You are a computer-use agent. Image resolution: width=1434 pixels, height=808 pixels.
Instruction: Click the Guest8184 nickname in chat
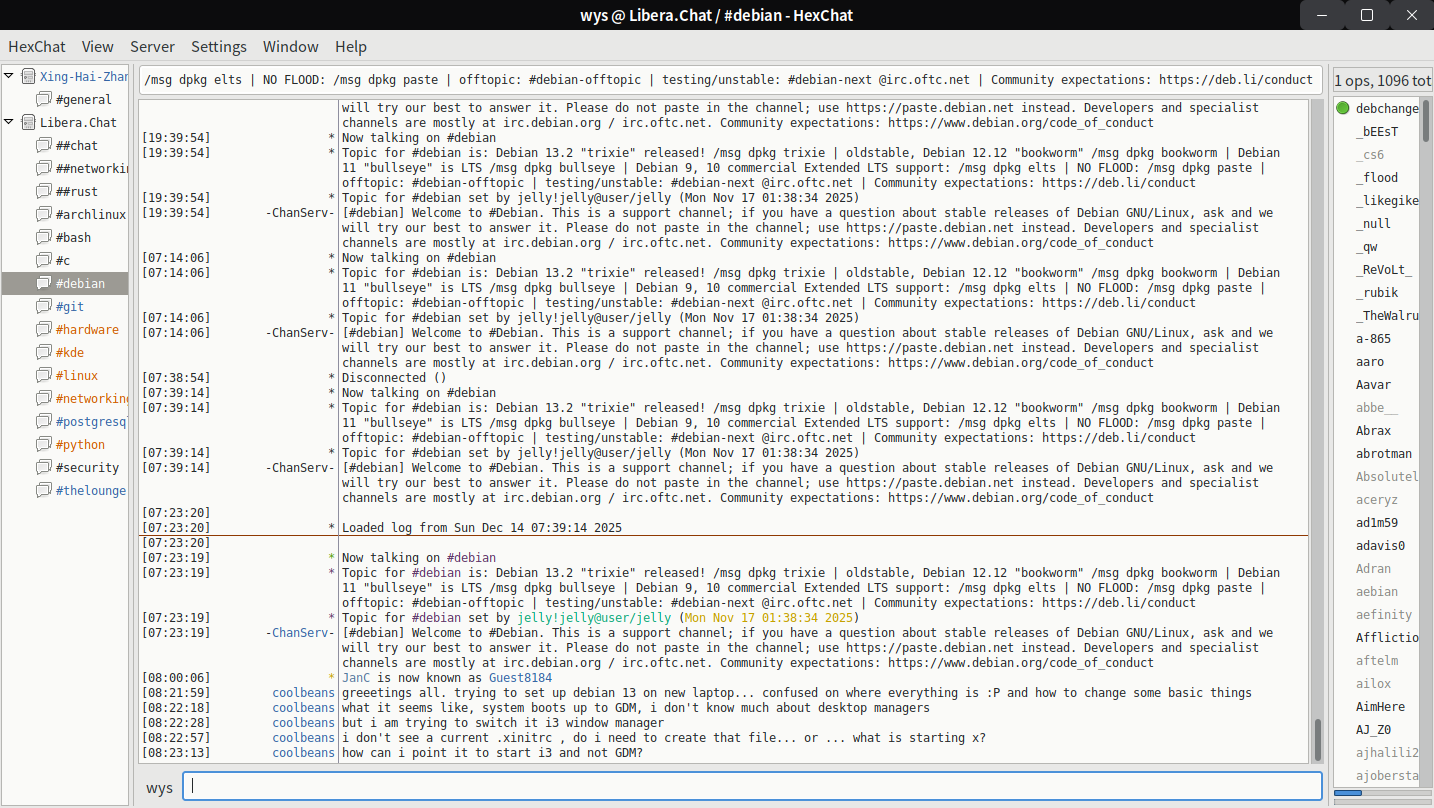coord(520,678)
